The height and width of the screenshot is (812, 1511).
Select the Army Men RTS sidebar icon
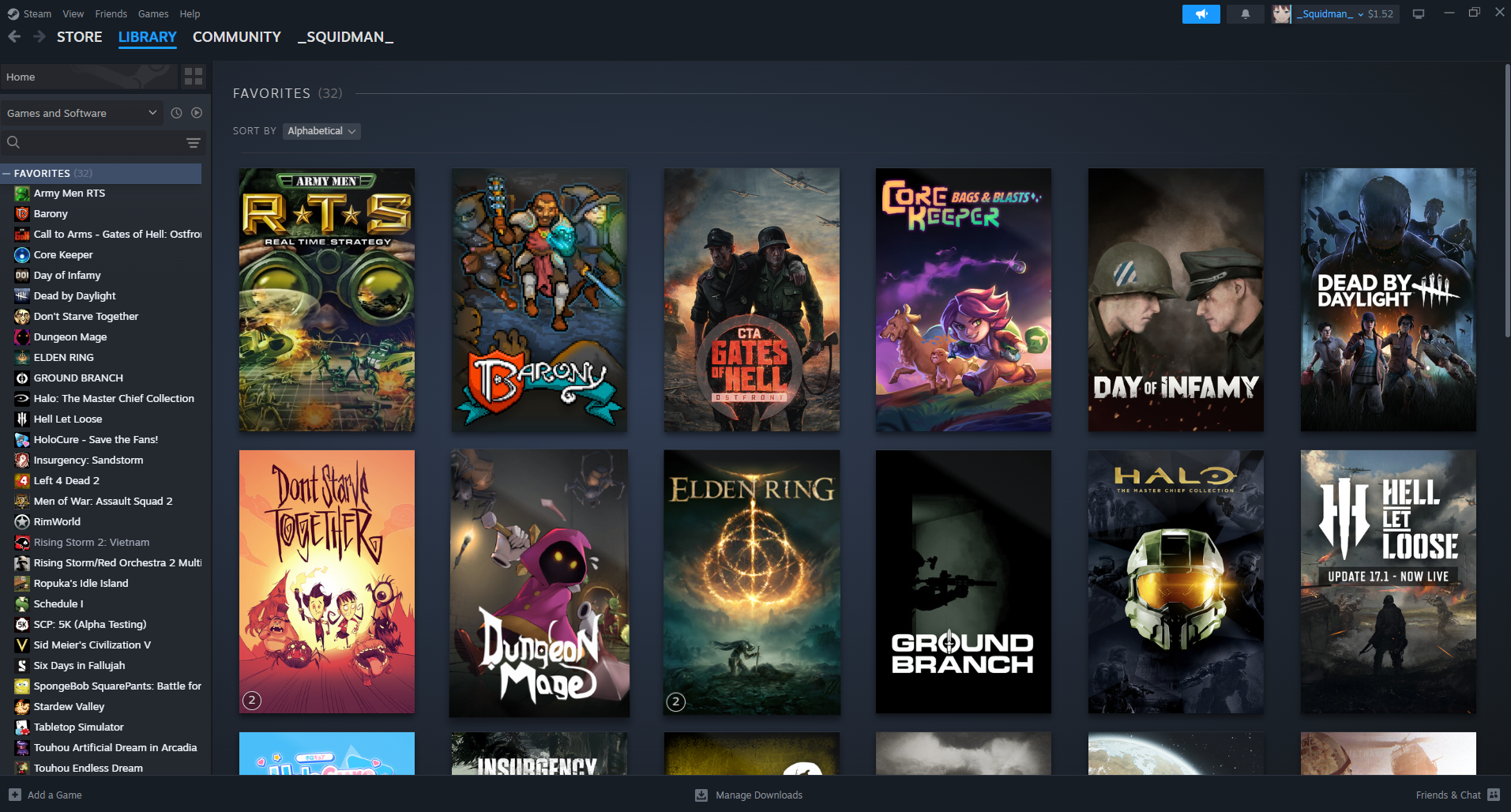22,194
